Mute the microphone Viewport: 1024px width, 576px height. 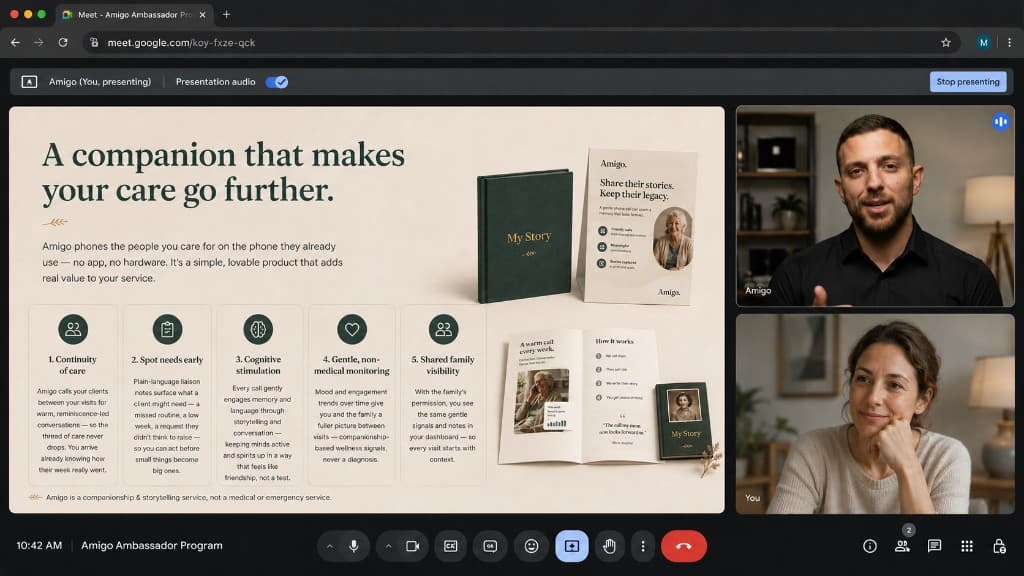[353, 546]
